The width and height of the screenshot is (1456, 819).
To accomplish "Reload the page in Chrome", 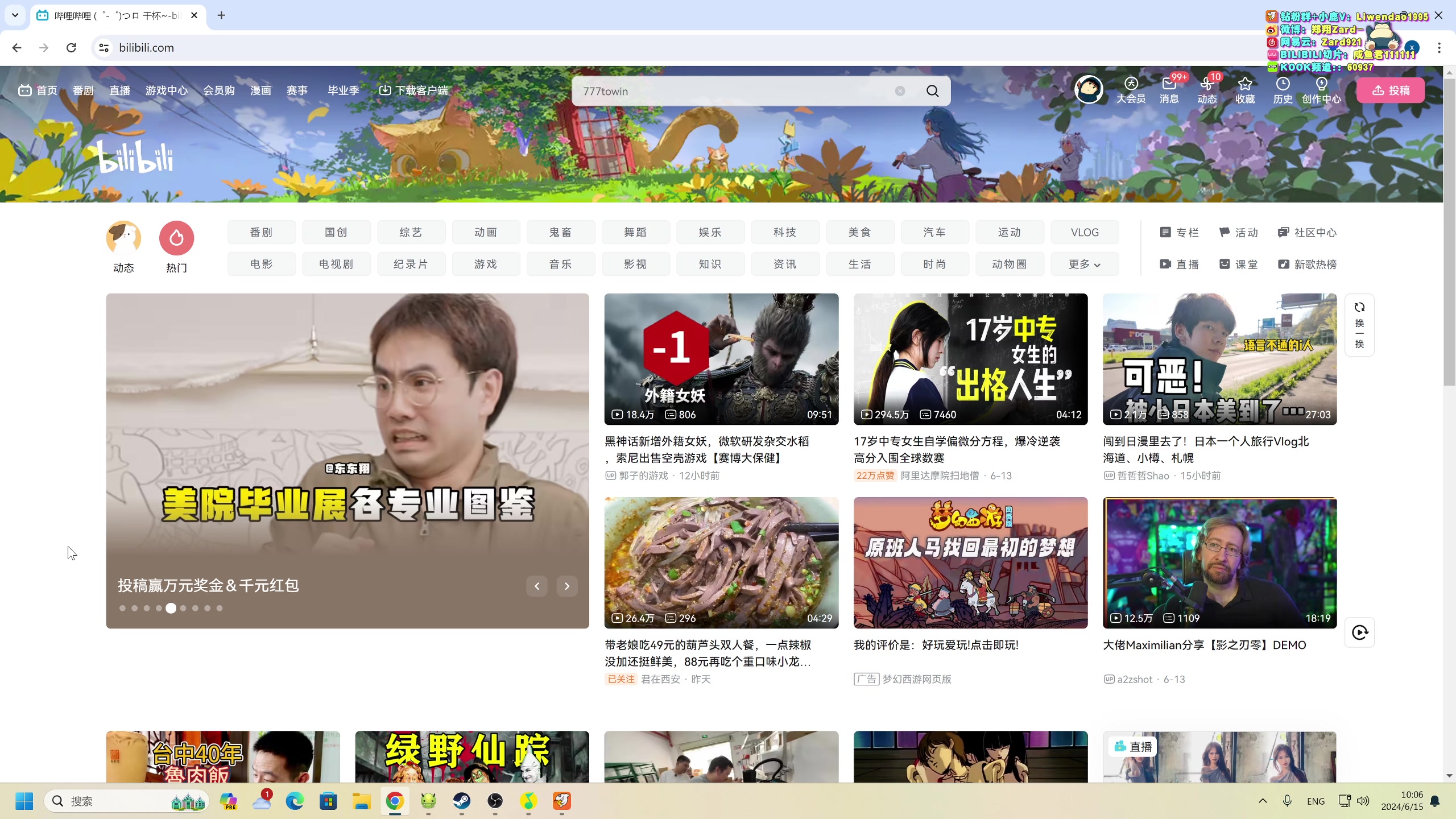I will (x=71, y=48).
